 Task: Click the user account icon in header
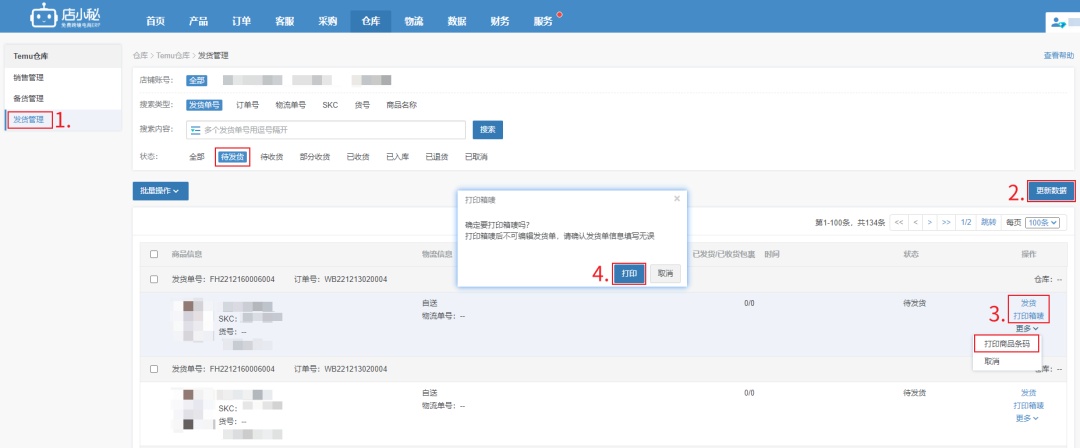1059,22
